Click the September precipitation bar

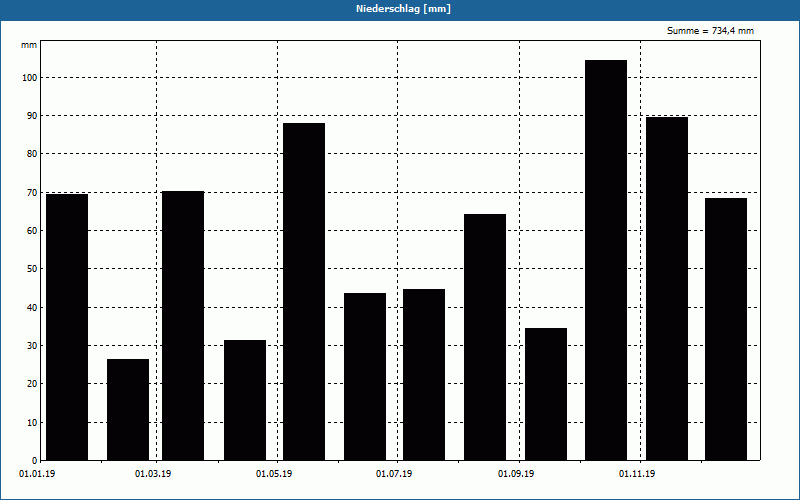[x=546, y=394]
